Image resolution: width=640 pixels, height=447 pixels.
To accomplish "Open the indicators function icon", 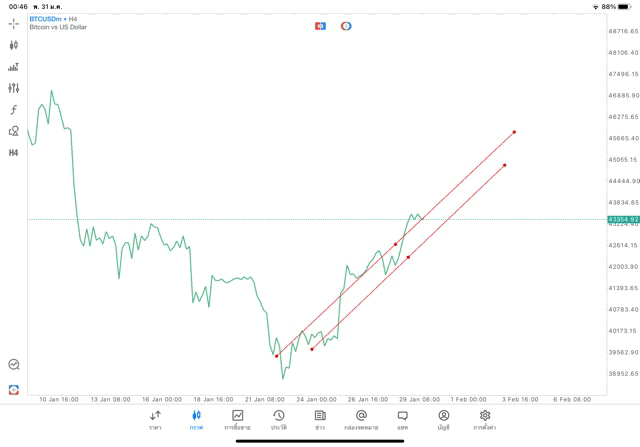I will pyautogui.click(x=14, y=110).
